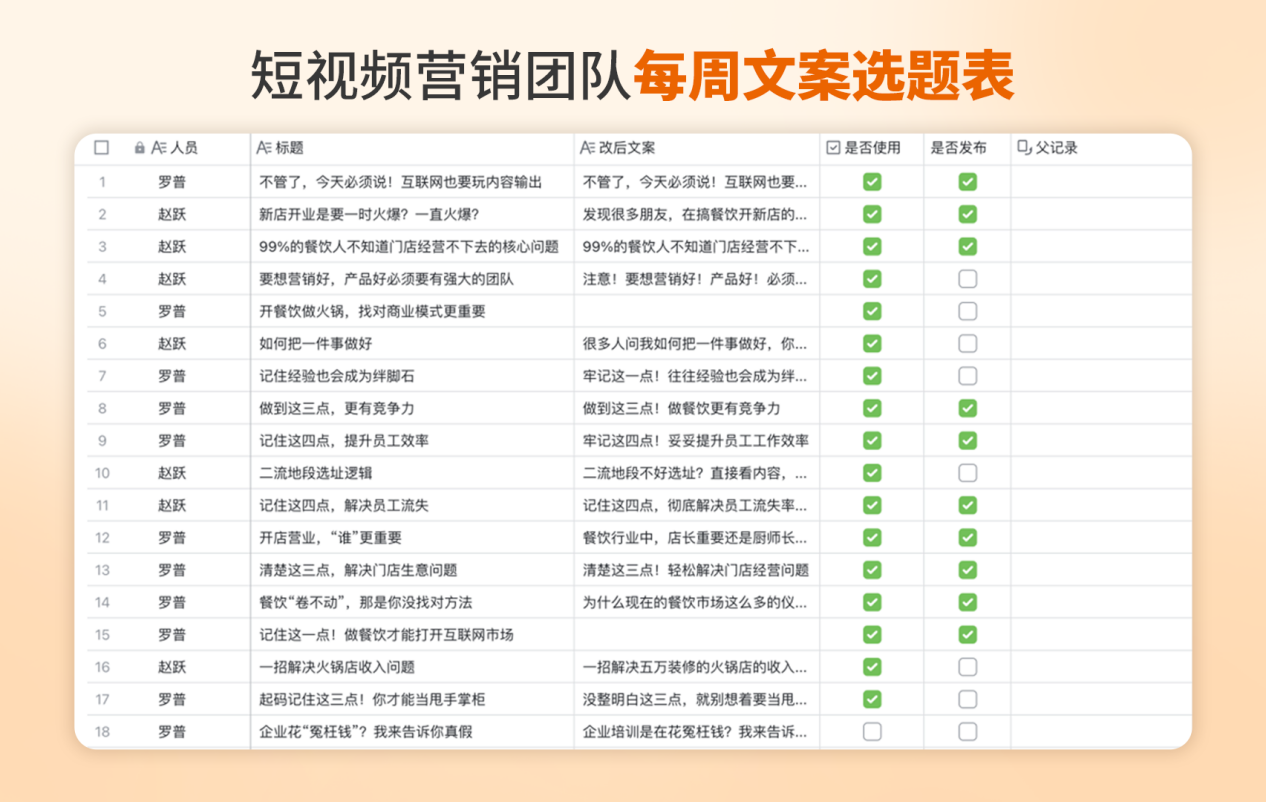This screenshot has width=1266, height=802.
Task: Open the title cell 如何把一件事做好
Action: click(x=315, y=344)
